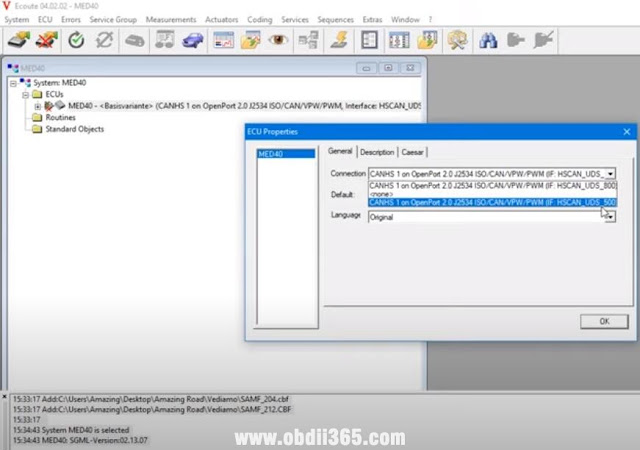This screenshot has height=450, width=640.
Task: Click OK in ECU Properties
Action: [x=604, y=321]
